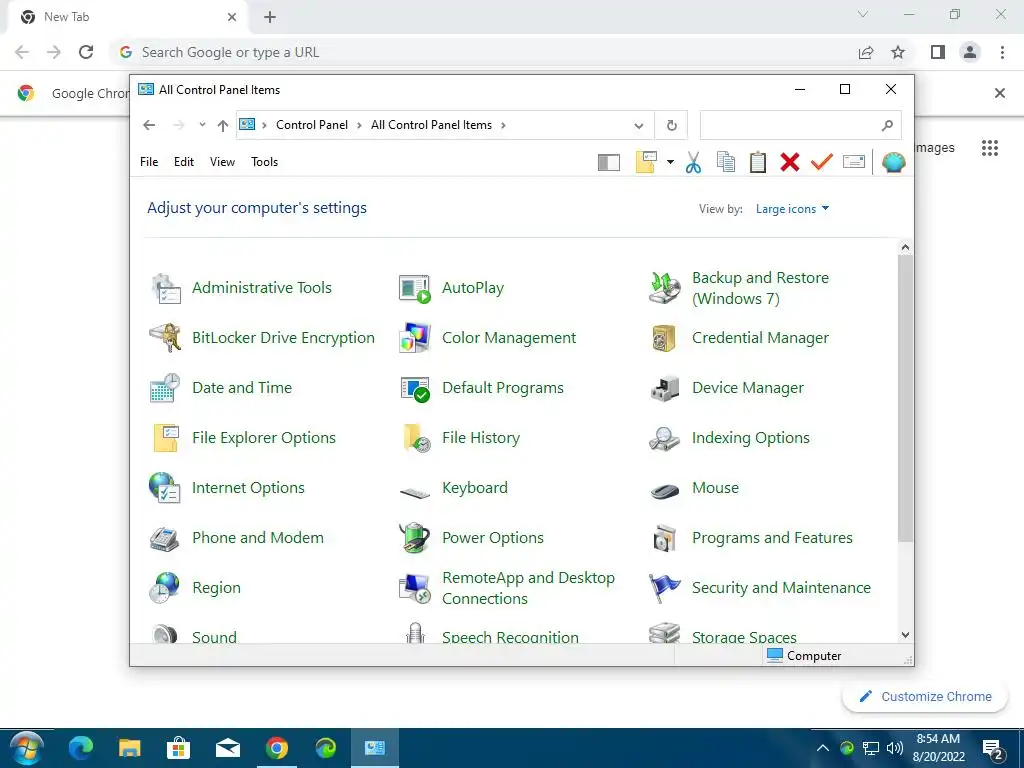Click the volume icon in system tray

coord(895,748)
